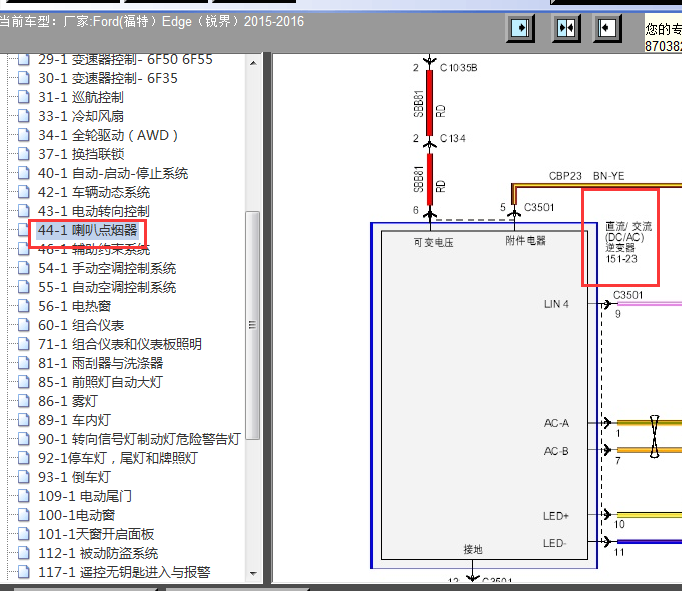Click 附件电器 label in module box
The height and width of the screenshot is (591, 682).
click(525, 240)
